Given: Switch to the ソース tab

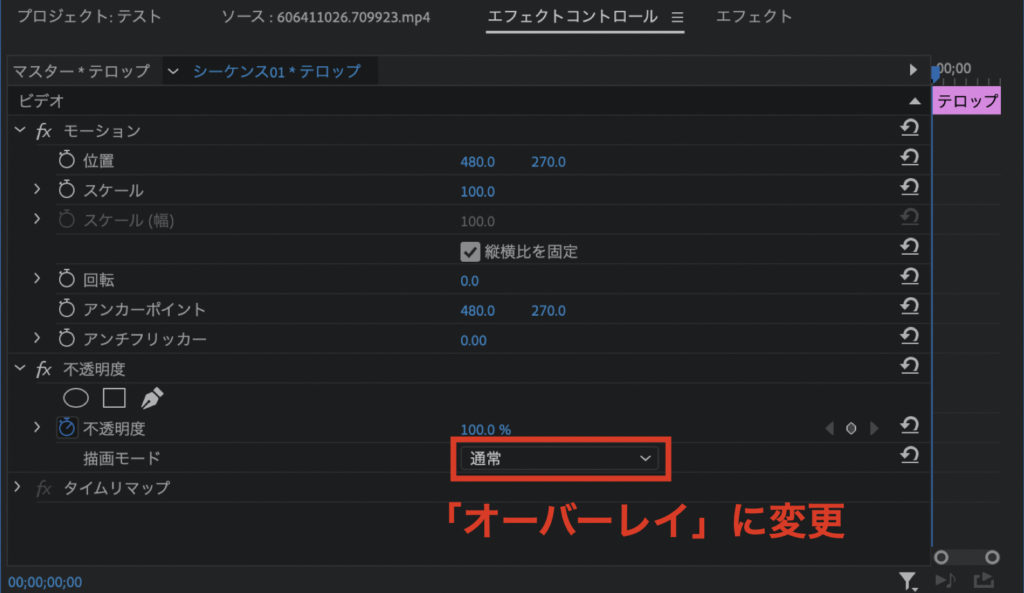Looking at the screenshot, I should (x=325, y=17).
